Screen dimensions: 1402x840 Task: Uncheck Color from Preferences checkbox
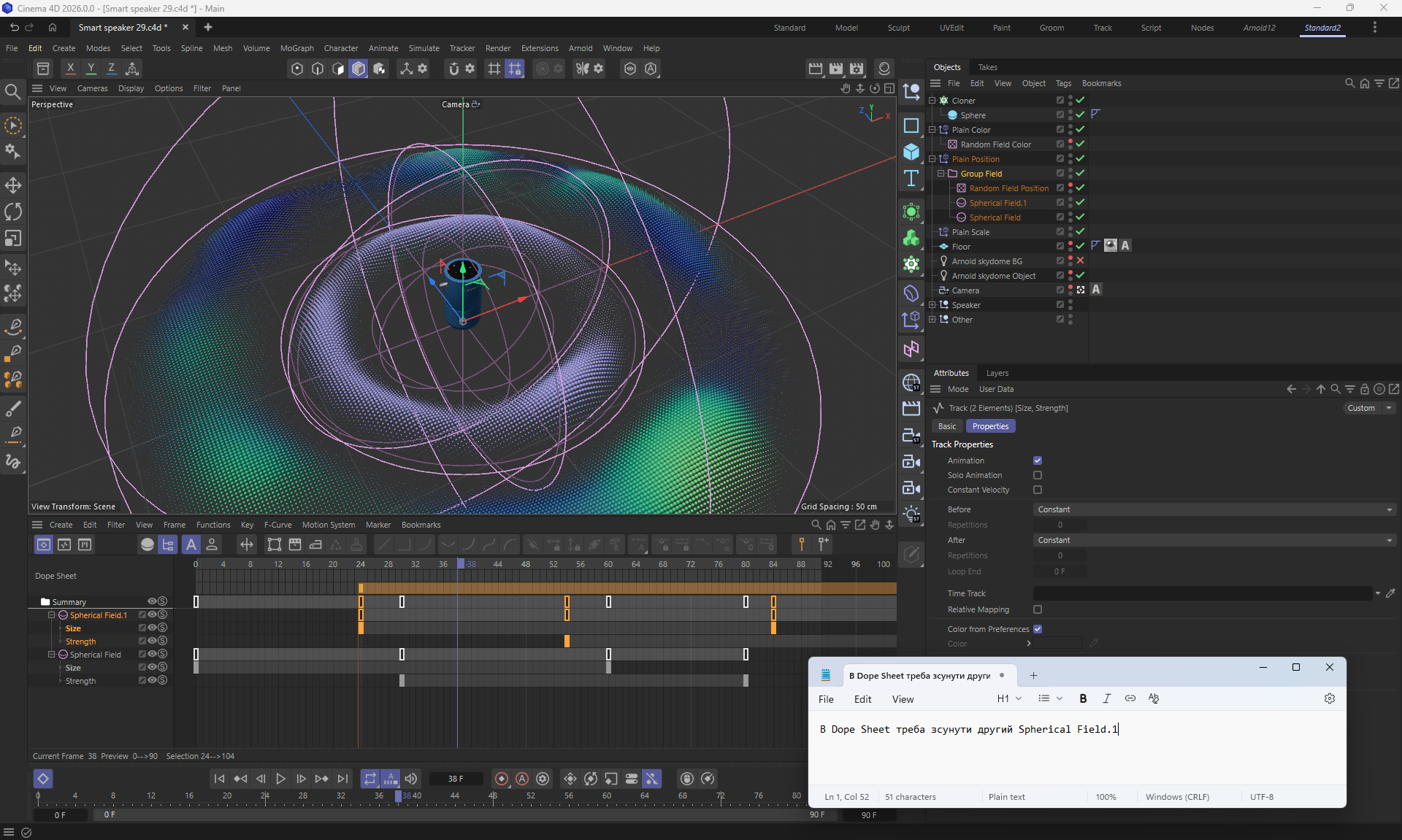(1038, 629)
